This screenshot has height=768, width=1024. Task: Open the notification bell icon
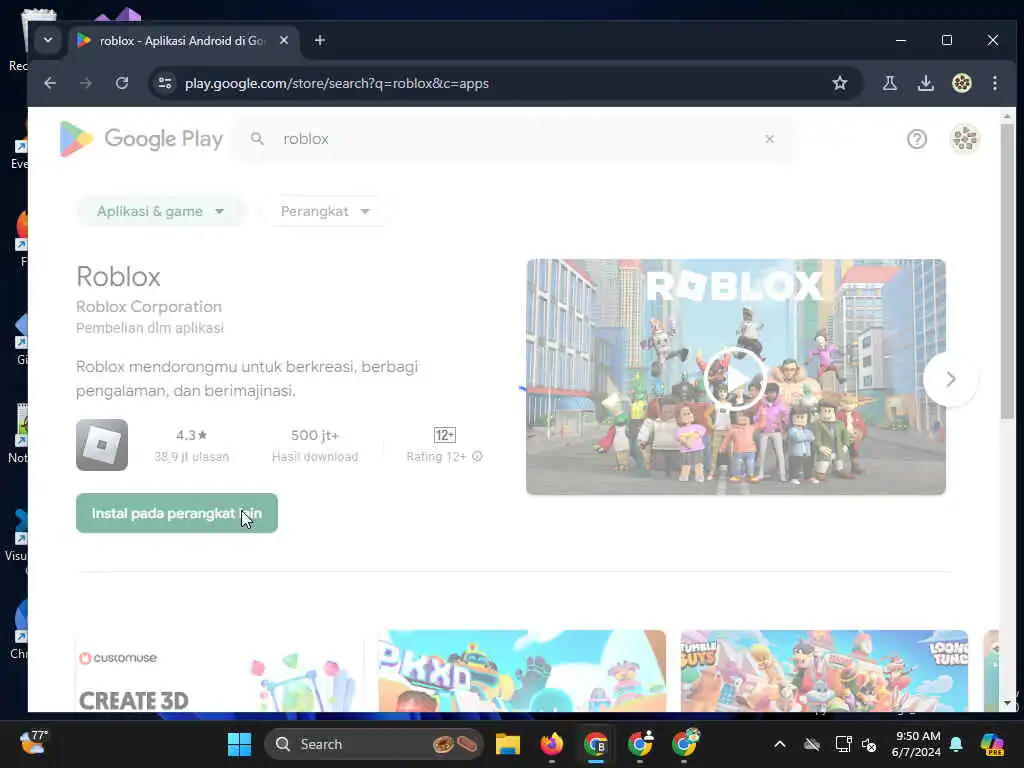pyautogui.click(x=956, y=744)
